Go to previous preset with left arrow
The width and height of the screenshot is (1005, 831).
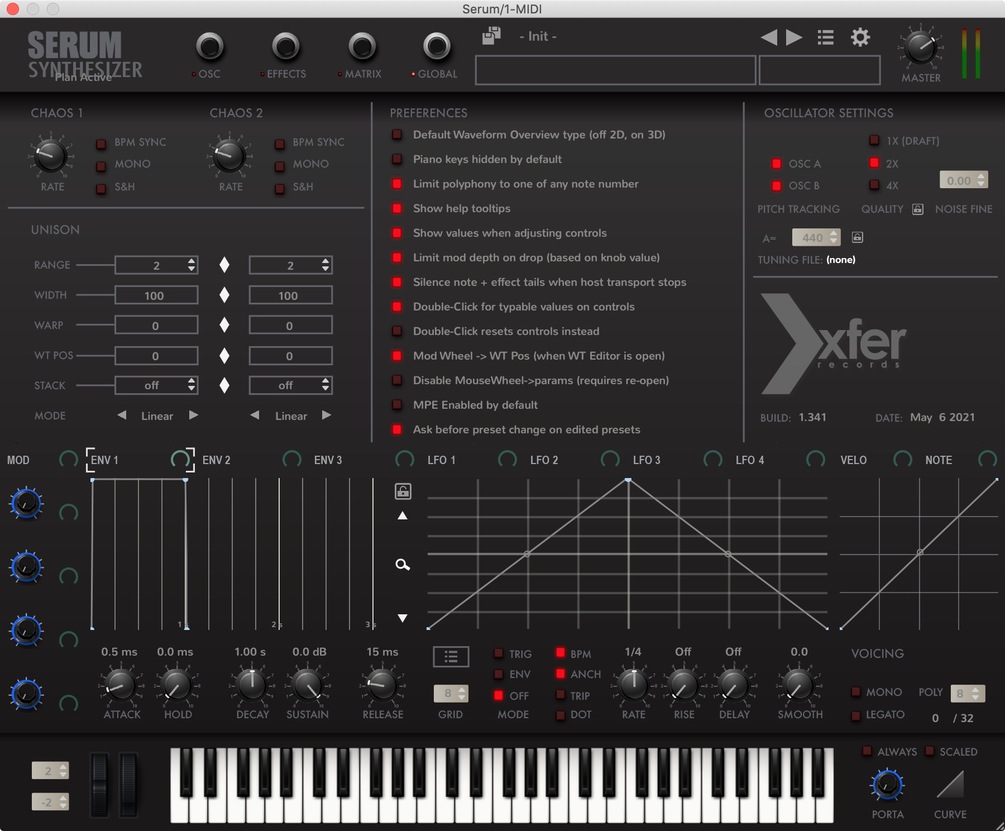768,37
